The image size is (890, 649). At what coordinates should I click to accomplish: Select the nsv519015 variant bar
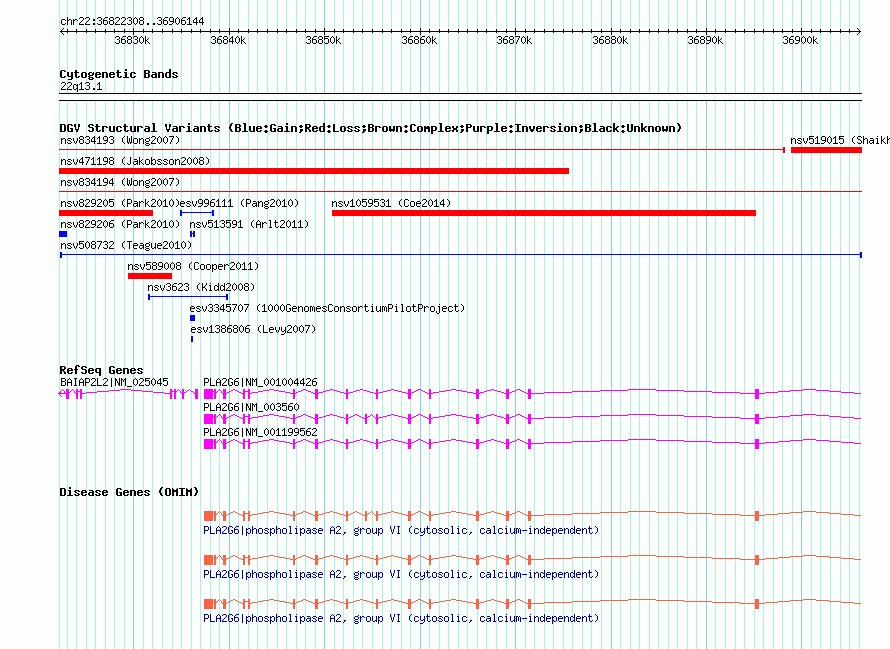pos(826,150)
